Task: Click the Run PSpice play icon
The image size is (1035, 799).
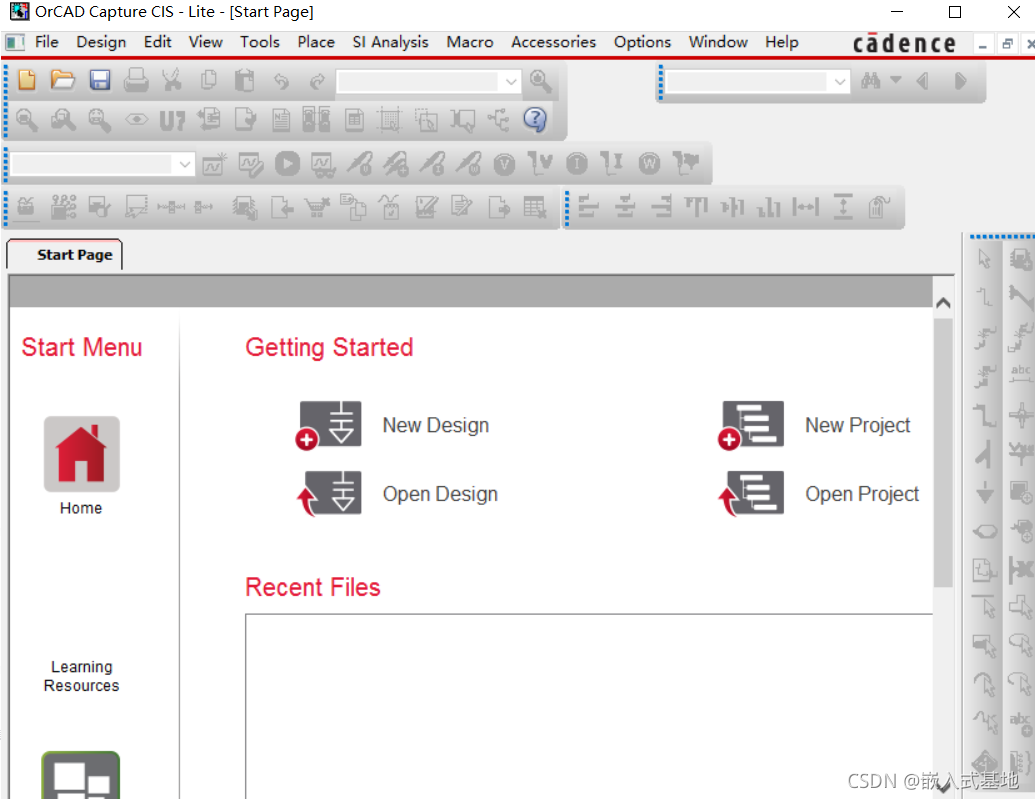Action: pos(287,163)
